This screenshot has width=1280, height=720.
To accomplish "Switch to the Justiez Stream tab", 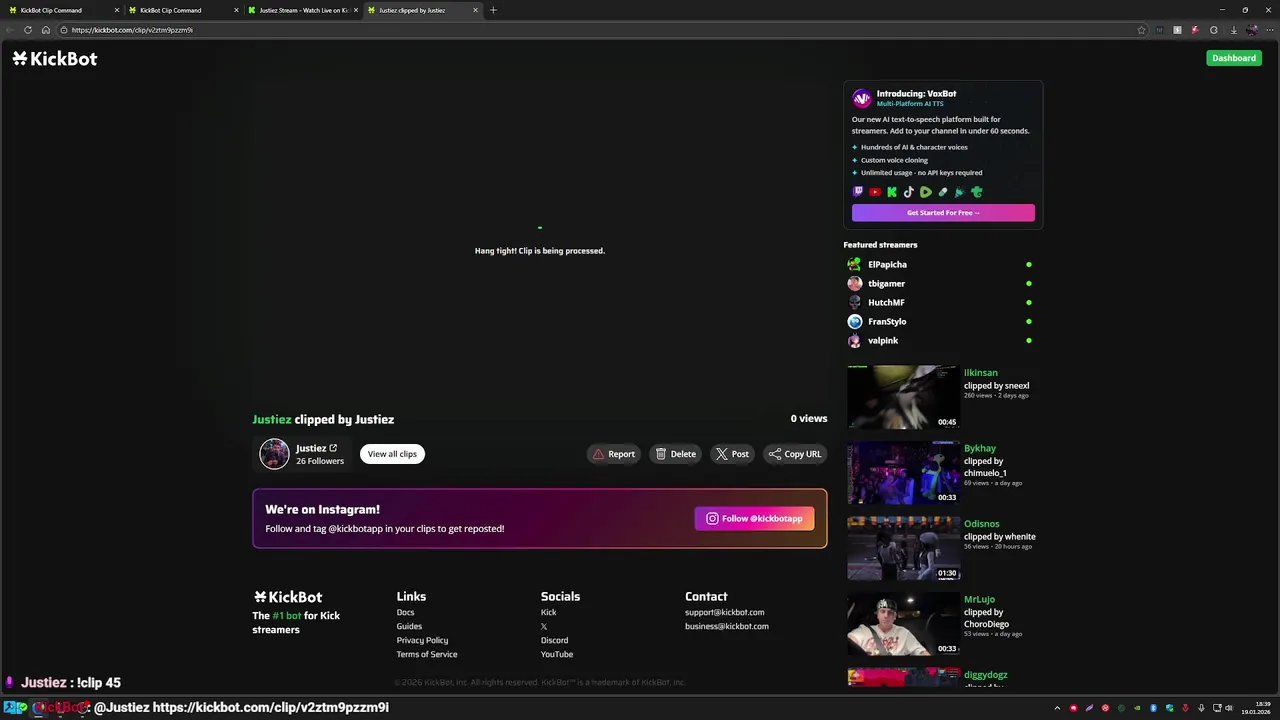I will point(303,10).
